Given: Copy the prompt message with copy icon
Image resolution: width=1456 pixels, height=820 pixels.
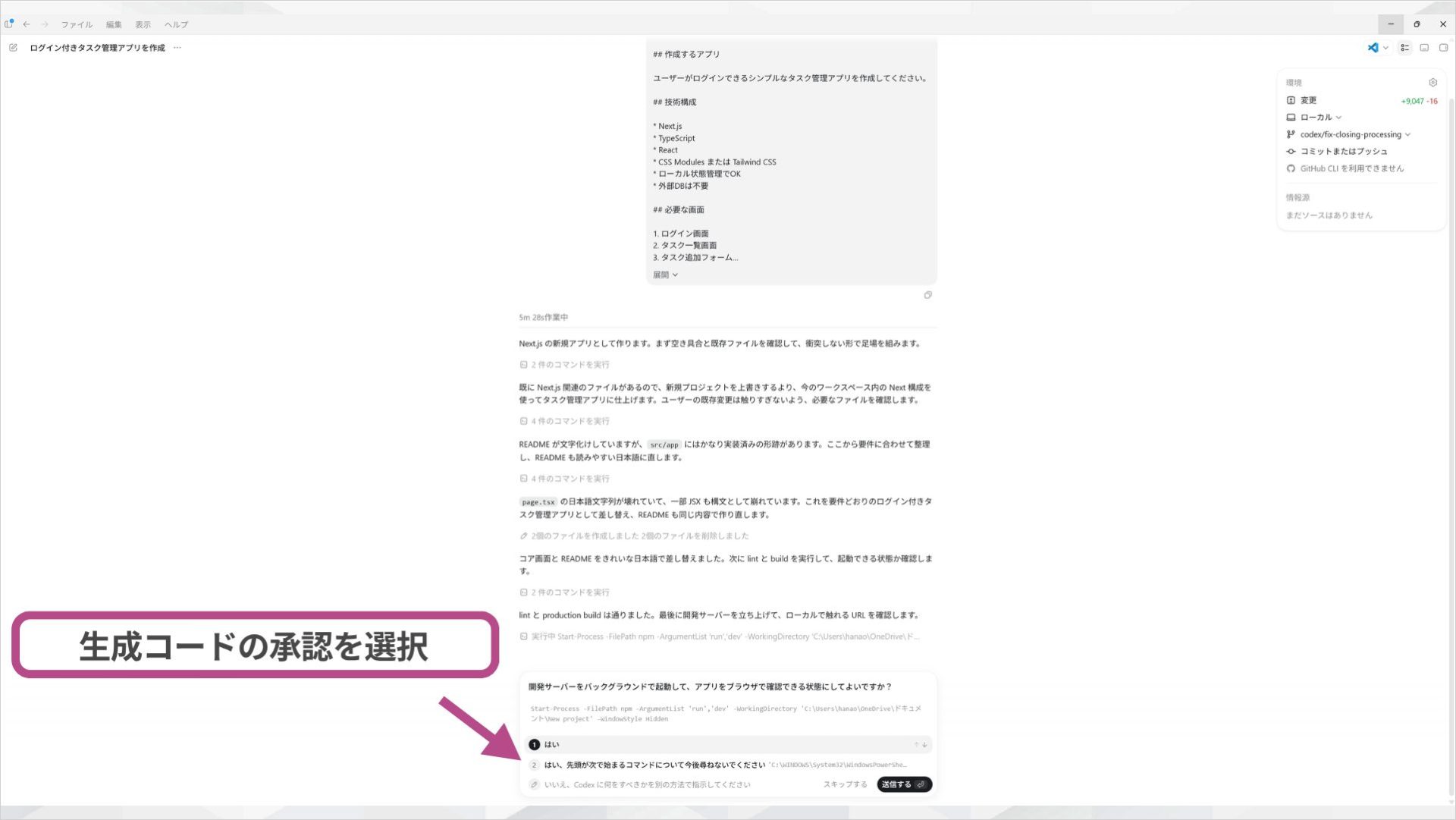Looking at the screenshot, I should pos(927,295).
